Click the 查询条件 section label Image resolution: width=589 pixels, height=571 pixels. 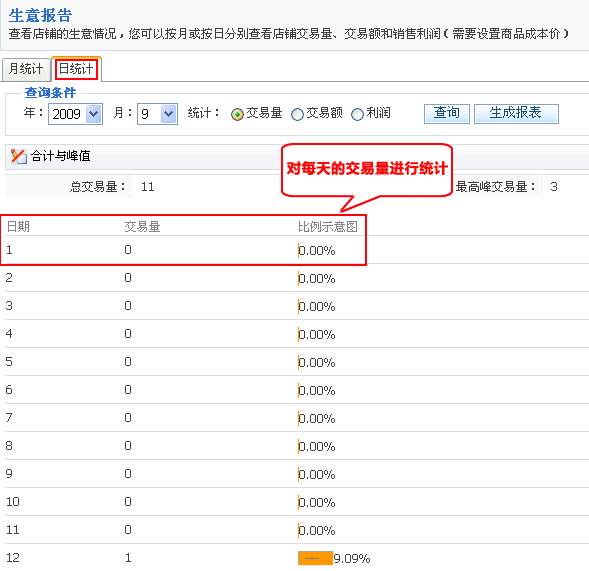(x=50, y=92)
